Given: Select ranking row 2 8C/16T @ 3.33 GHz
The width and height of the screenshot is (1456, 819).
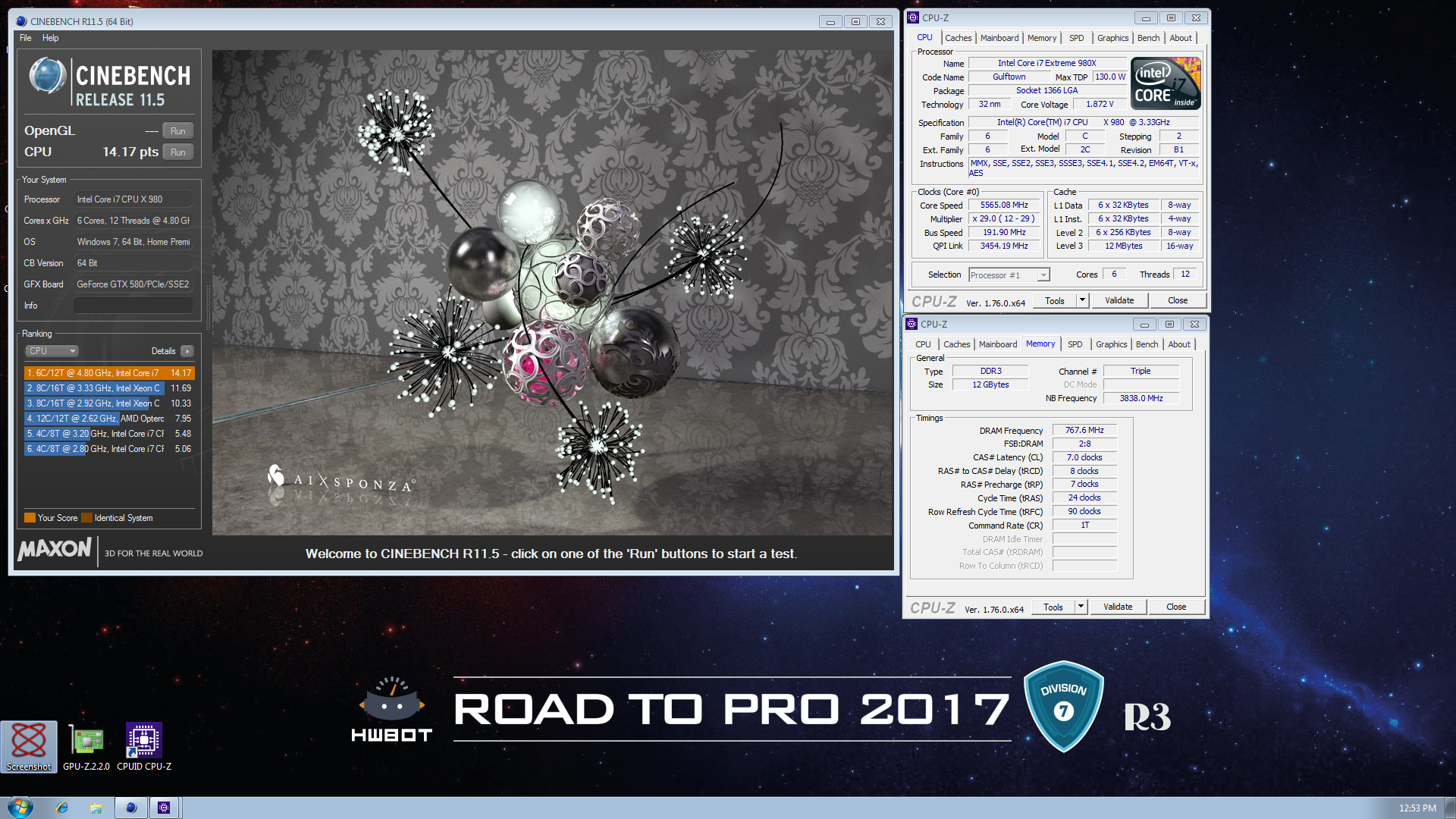Looking at the screenshot, I should tap(109, 388).
